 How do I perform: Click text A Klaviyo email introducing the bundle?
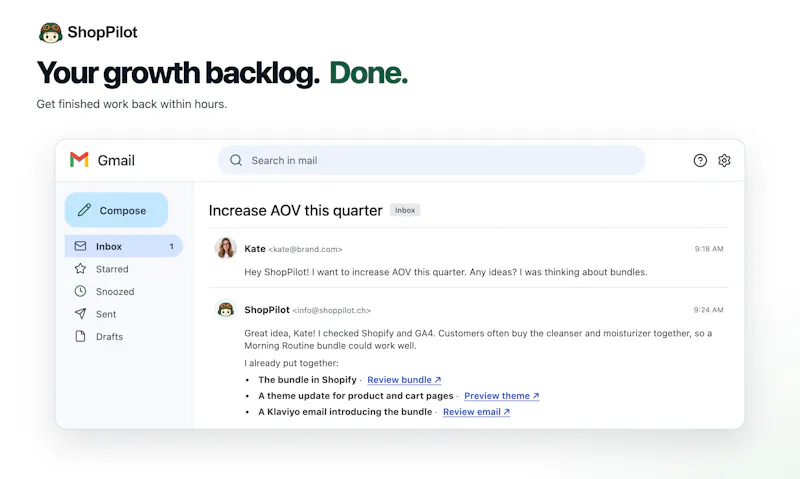[345, 412]
